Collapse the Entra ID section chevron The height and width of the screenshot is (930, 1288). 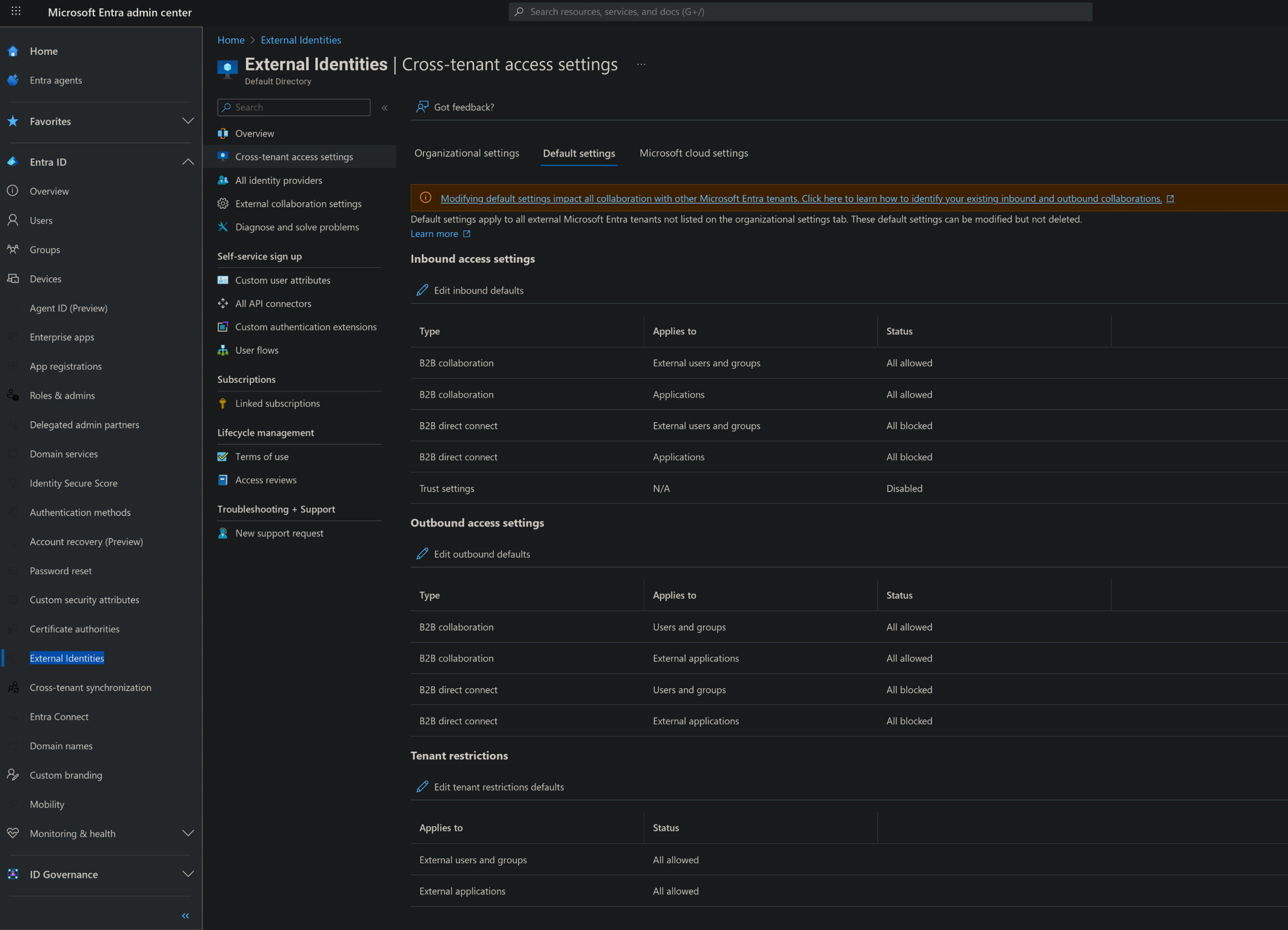[x=188, y=162]
